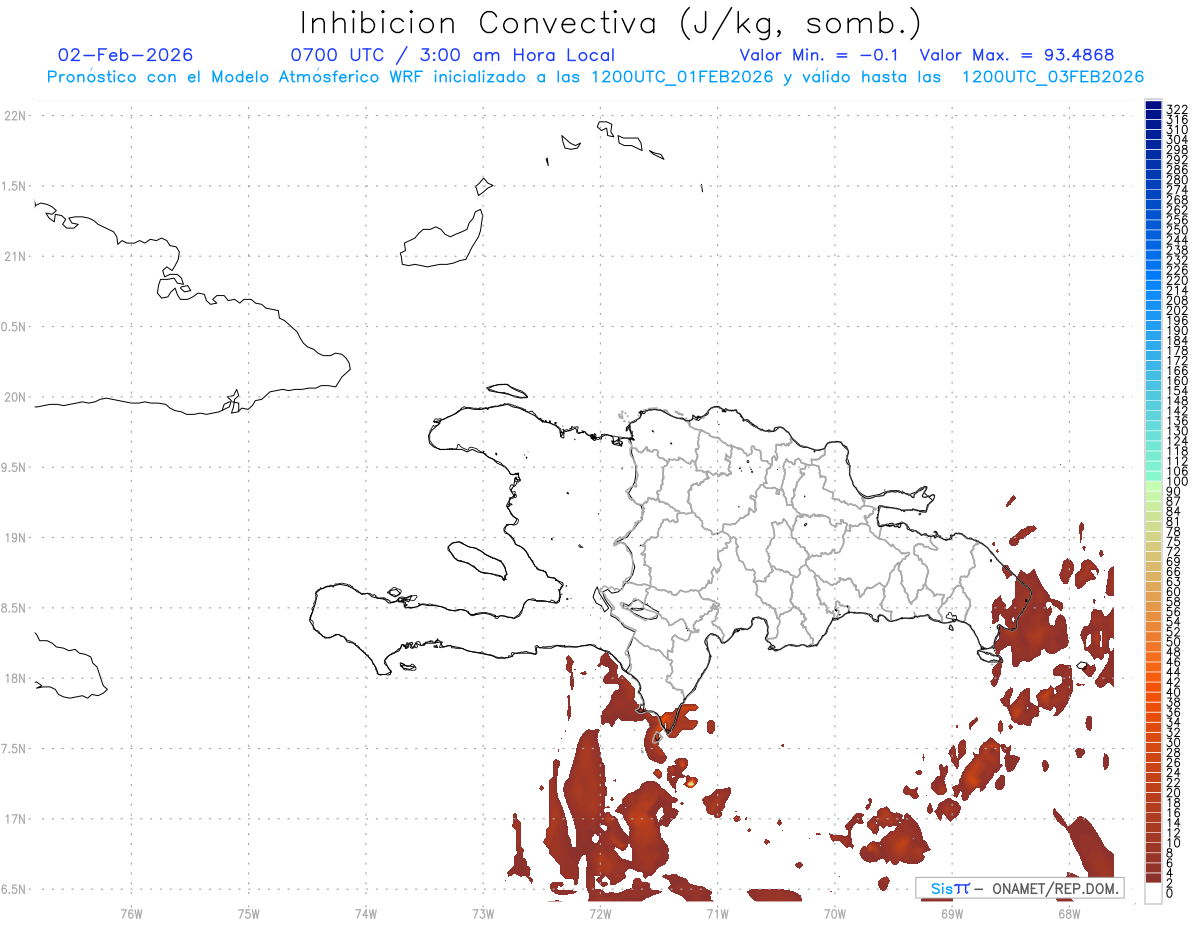
Task: Click the light green swatch labeled 100
Action: [1153, 484]
